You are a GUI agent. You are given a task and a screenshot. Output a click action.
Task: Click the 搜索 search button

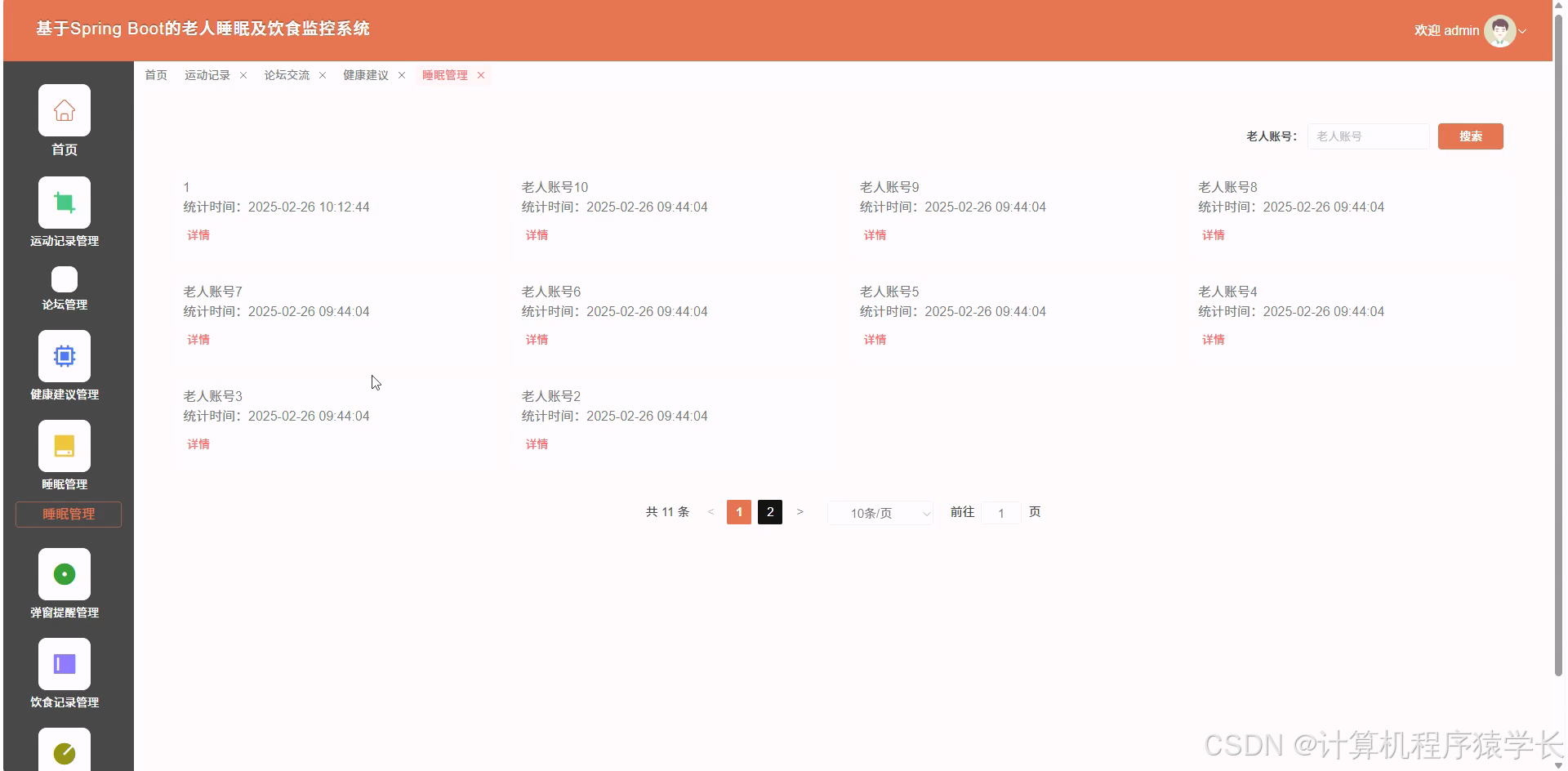1470,136
